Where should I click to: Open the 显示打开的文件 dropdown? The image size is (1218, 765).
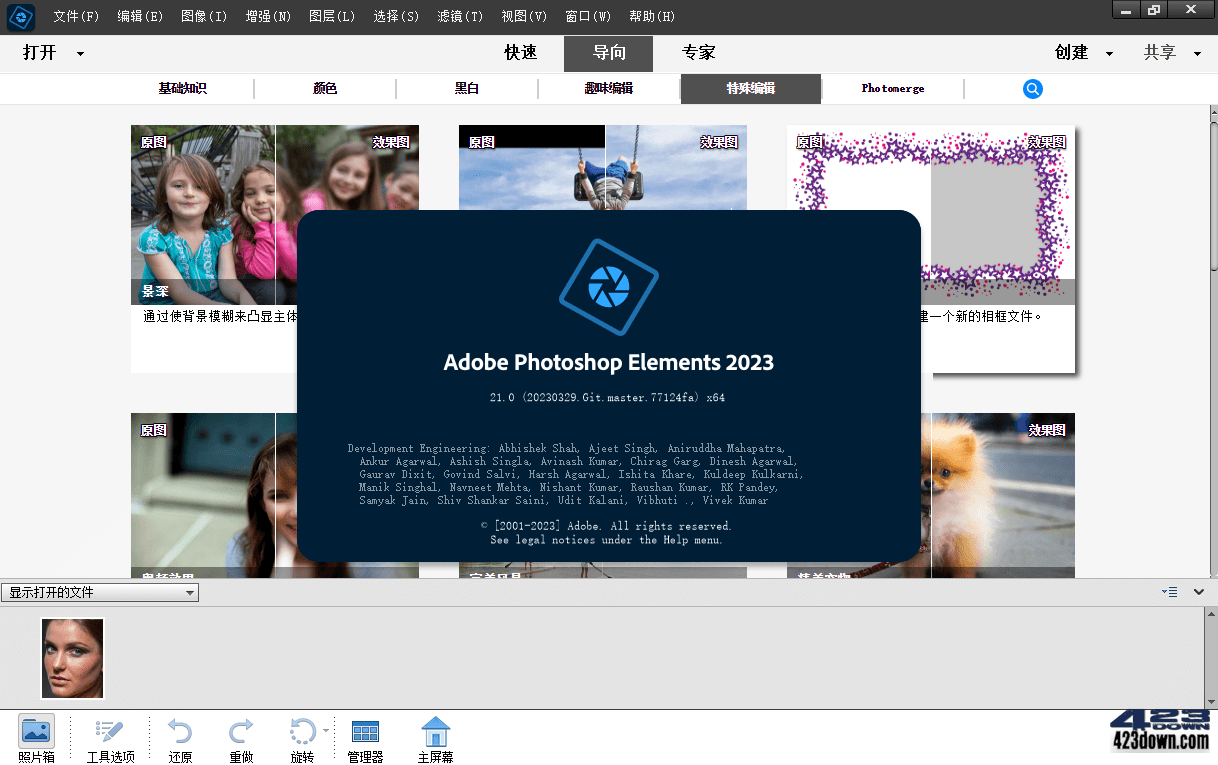(99, 592)
